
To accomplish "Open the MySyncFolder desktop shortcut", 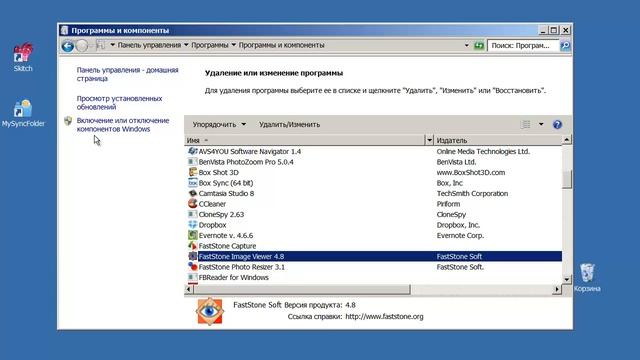I will (x=23, y=113).
